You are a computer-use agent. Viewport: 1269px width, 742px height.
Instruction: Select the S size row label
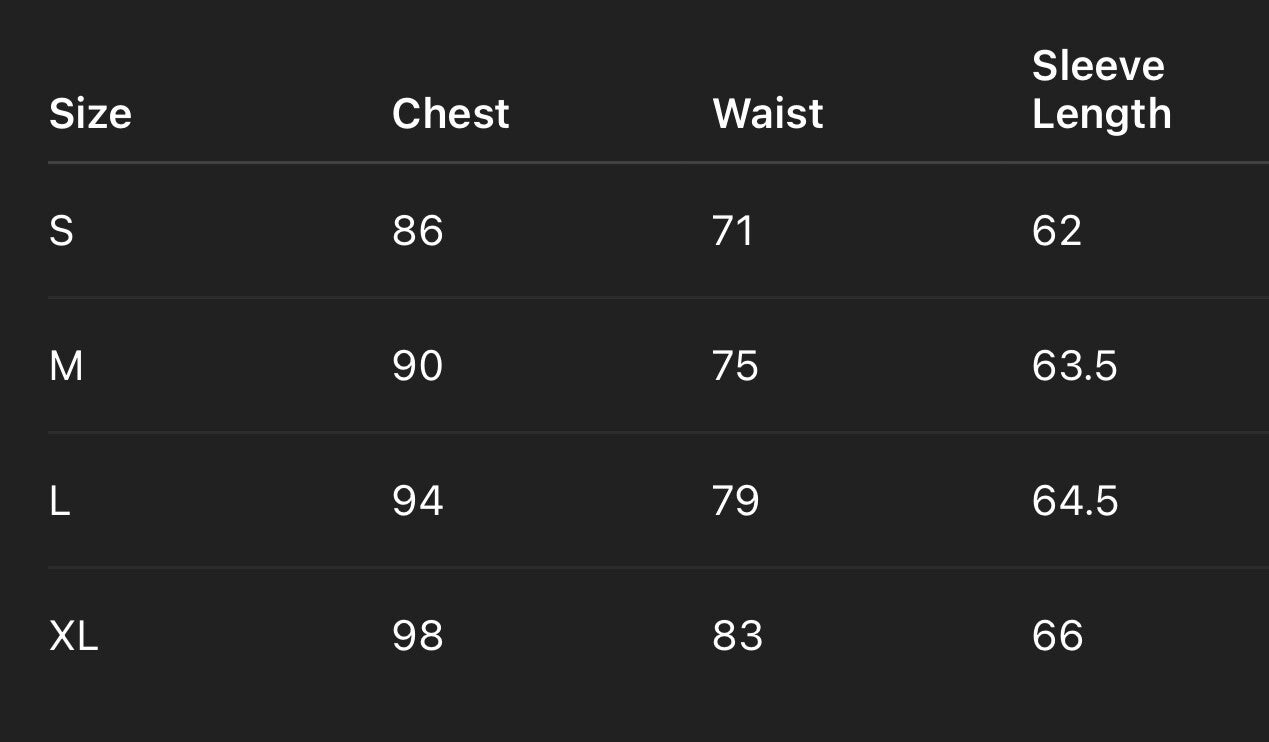pyautogui.click(x=61, y=231)
